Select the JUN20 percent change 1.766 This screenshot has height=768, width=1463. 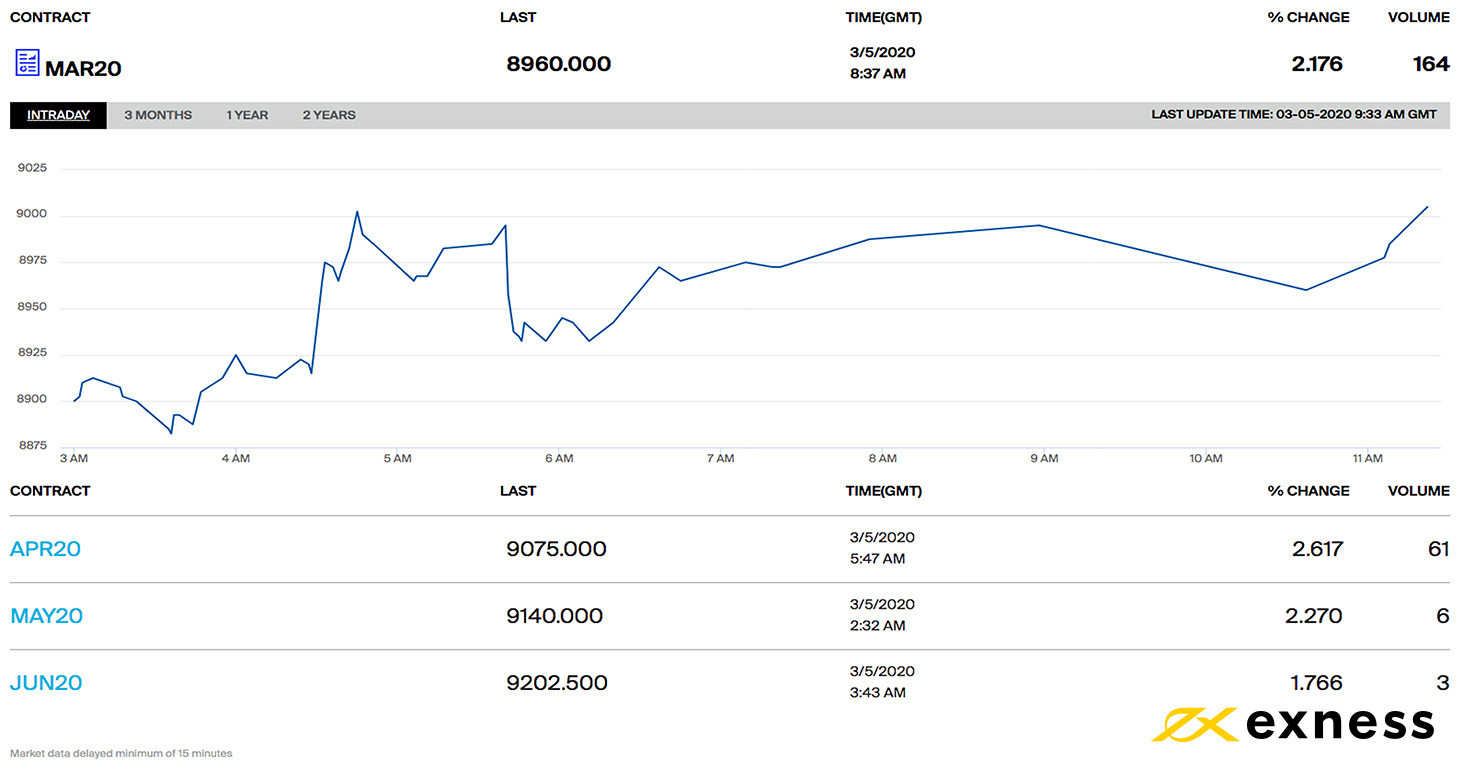click(x=1316, y=683)
